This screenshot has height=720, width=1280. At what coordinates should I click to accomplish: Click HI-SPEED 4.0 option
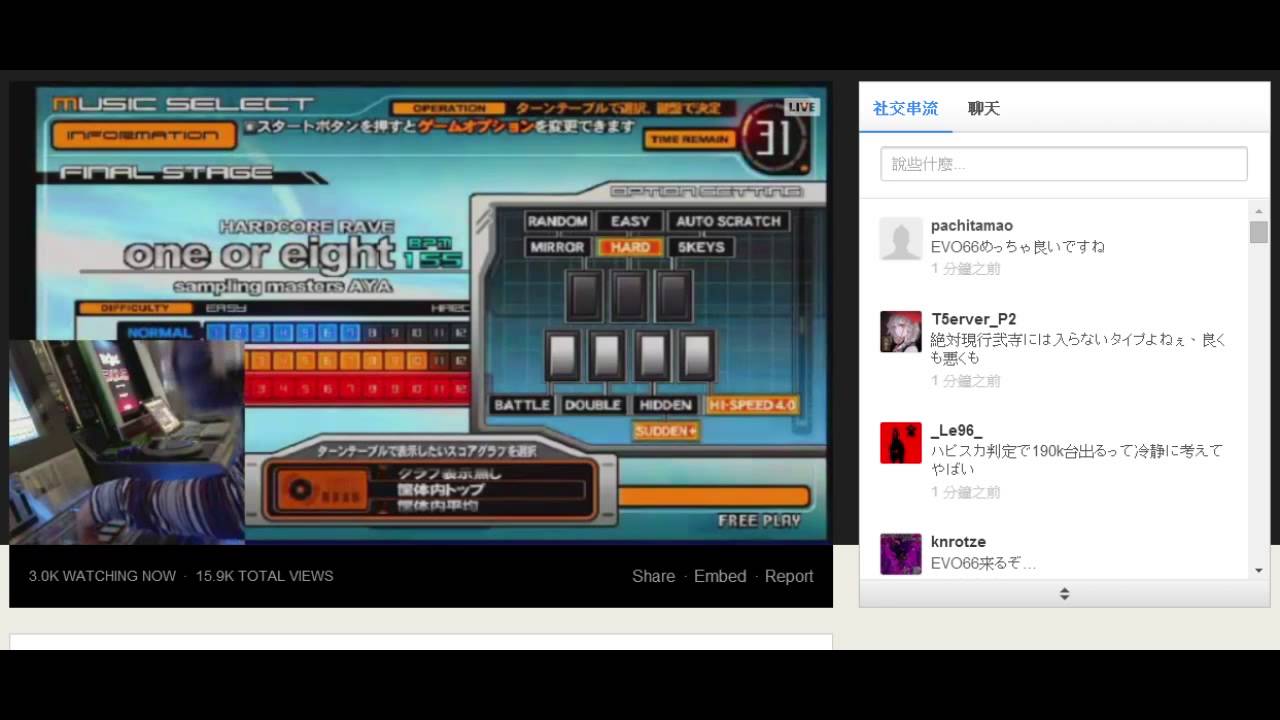tap(752, 405)
